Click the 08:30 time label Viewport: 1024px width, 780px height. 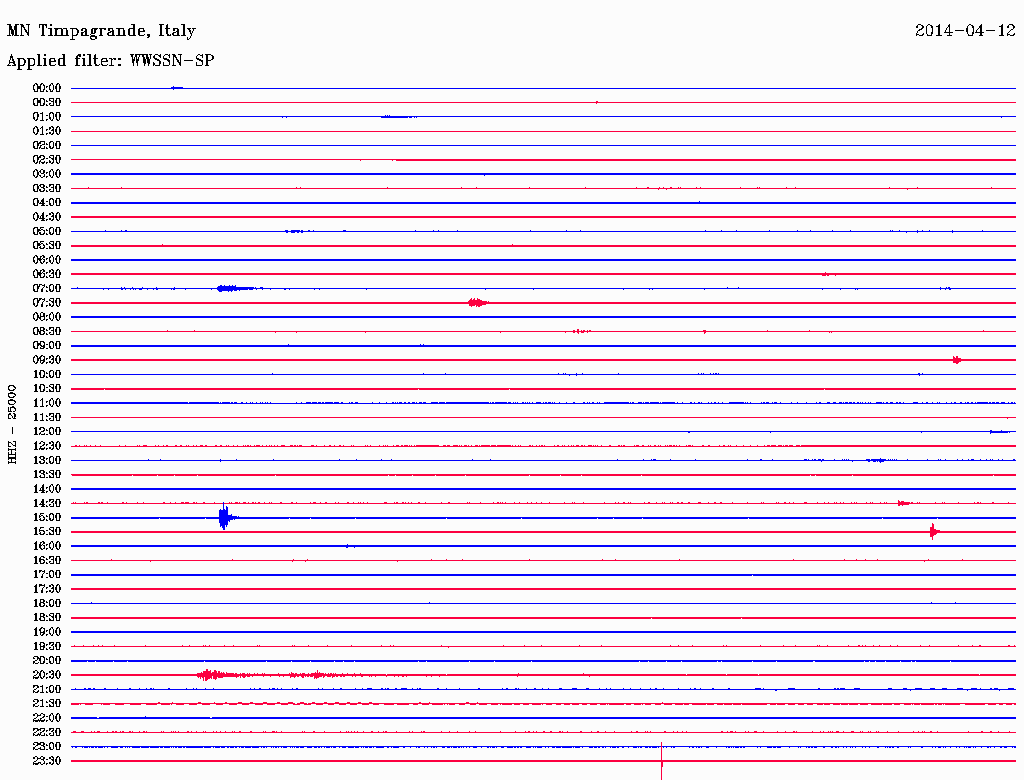(x=47, y=331)
